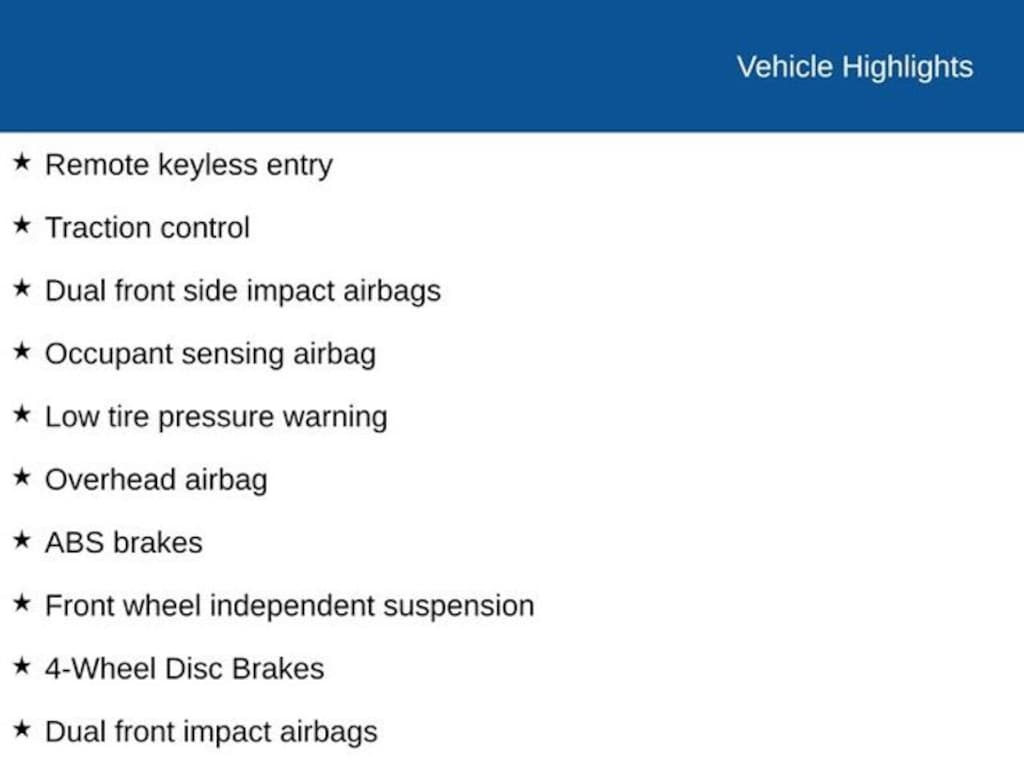Image resolution: width=1024 pixels, height=768 pixels.
Task: Click Front wheel independent suspension text
Action: tap(289, 606)
